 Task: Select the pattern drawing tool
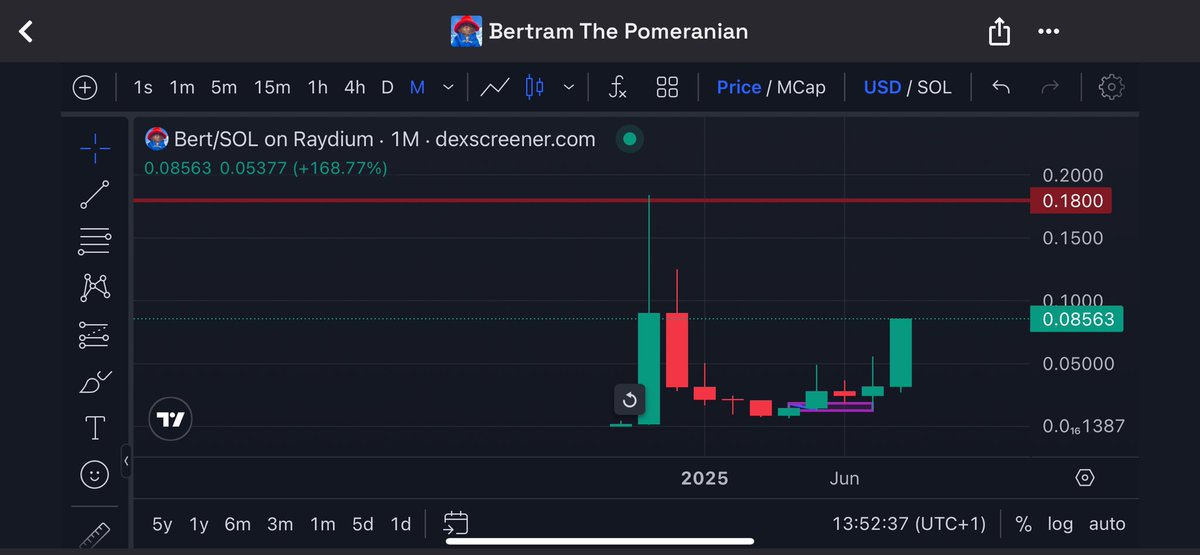pos(95,288)
